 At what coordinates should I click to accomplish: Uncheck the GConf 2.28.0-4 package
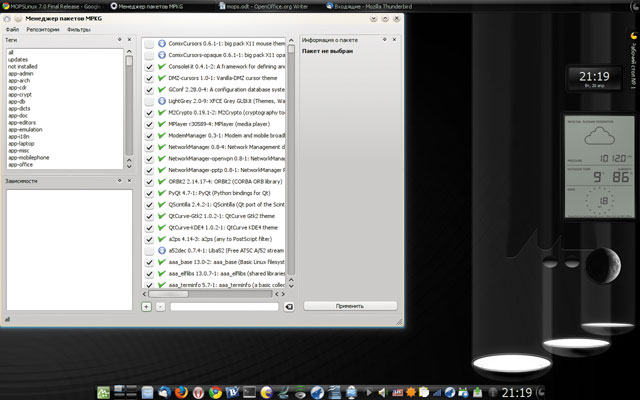pyautogui.click(x=149, y=89)
